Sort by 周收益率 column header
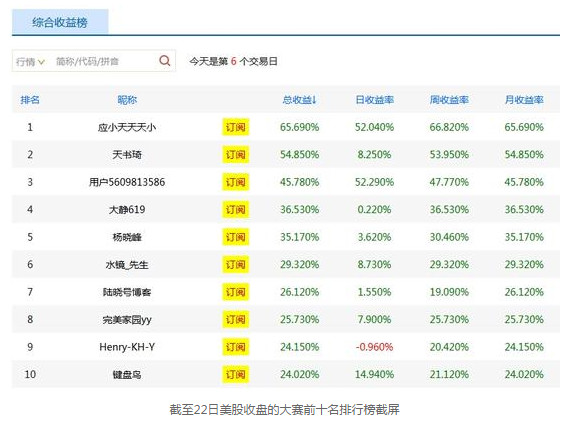573x423 pixels. (449, 100)
